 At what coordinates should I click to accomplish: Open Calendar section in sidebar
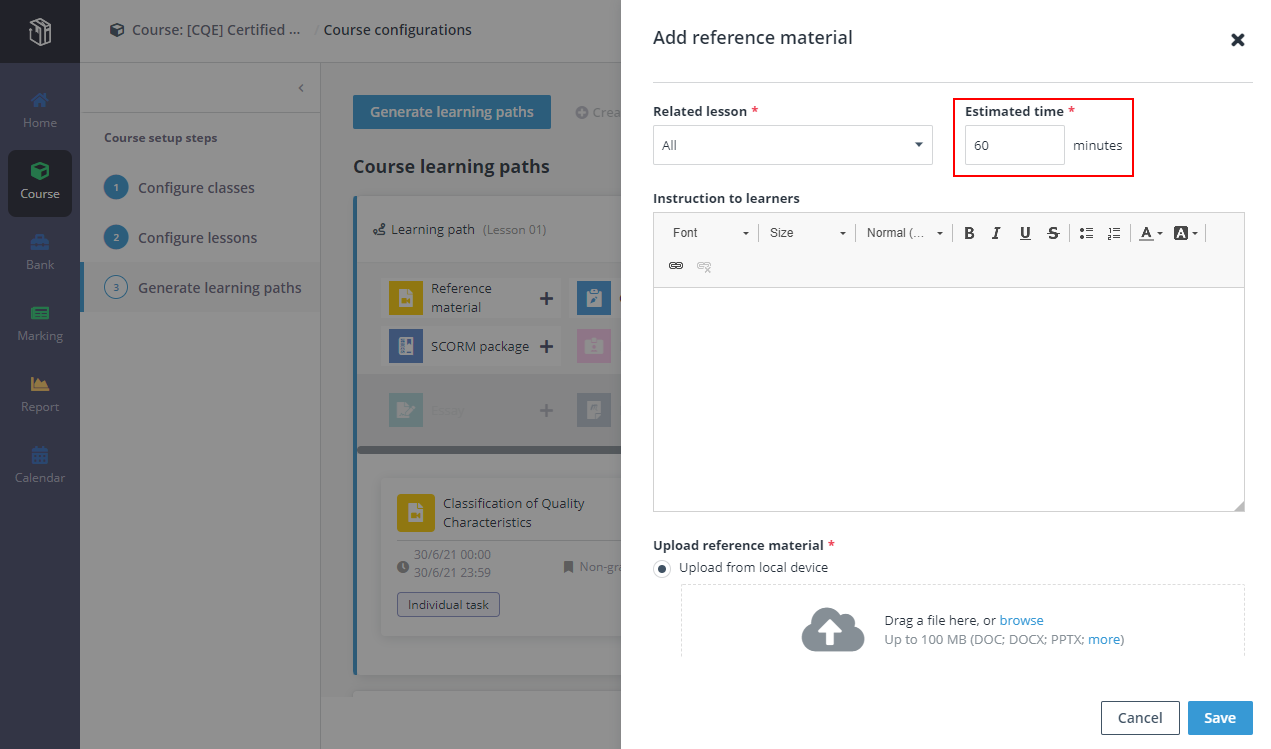[x=40, y=466]
